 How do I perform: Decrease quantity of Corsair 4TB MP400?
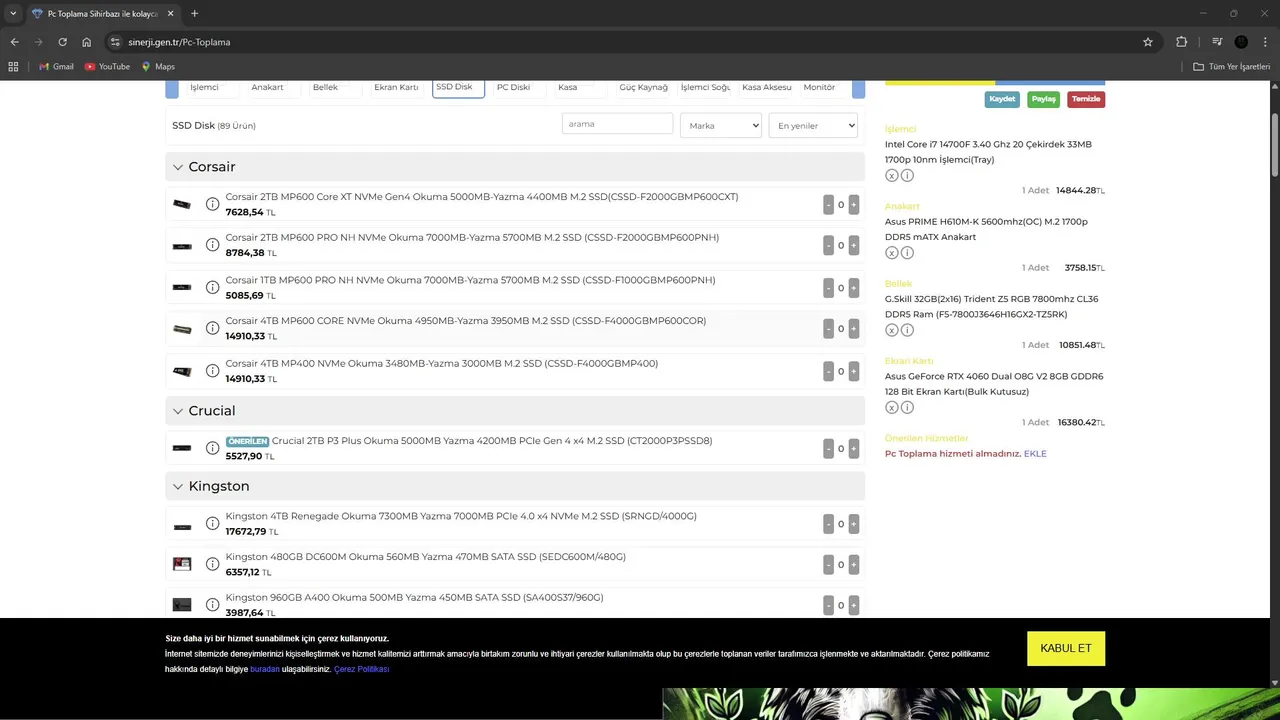[828, 371]
